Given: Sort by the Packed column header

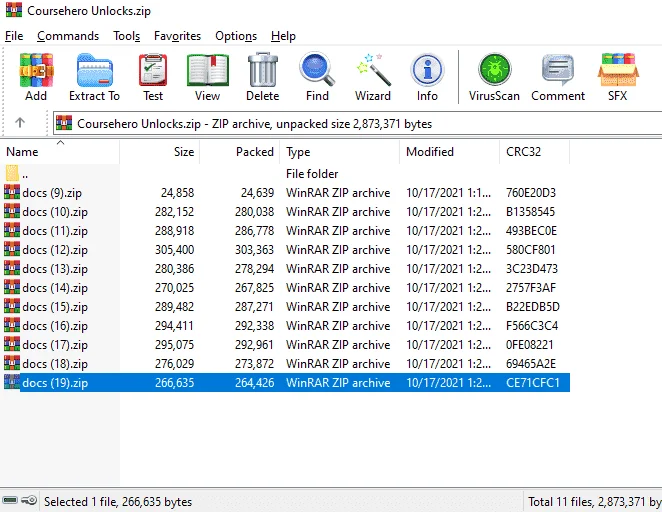Looking at the screenshot, I should click(239, 152).
